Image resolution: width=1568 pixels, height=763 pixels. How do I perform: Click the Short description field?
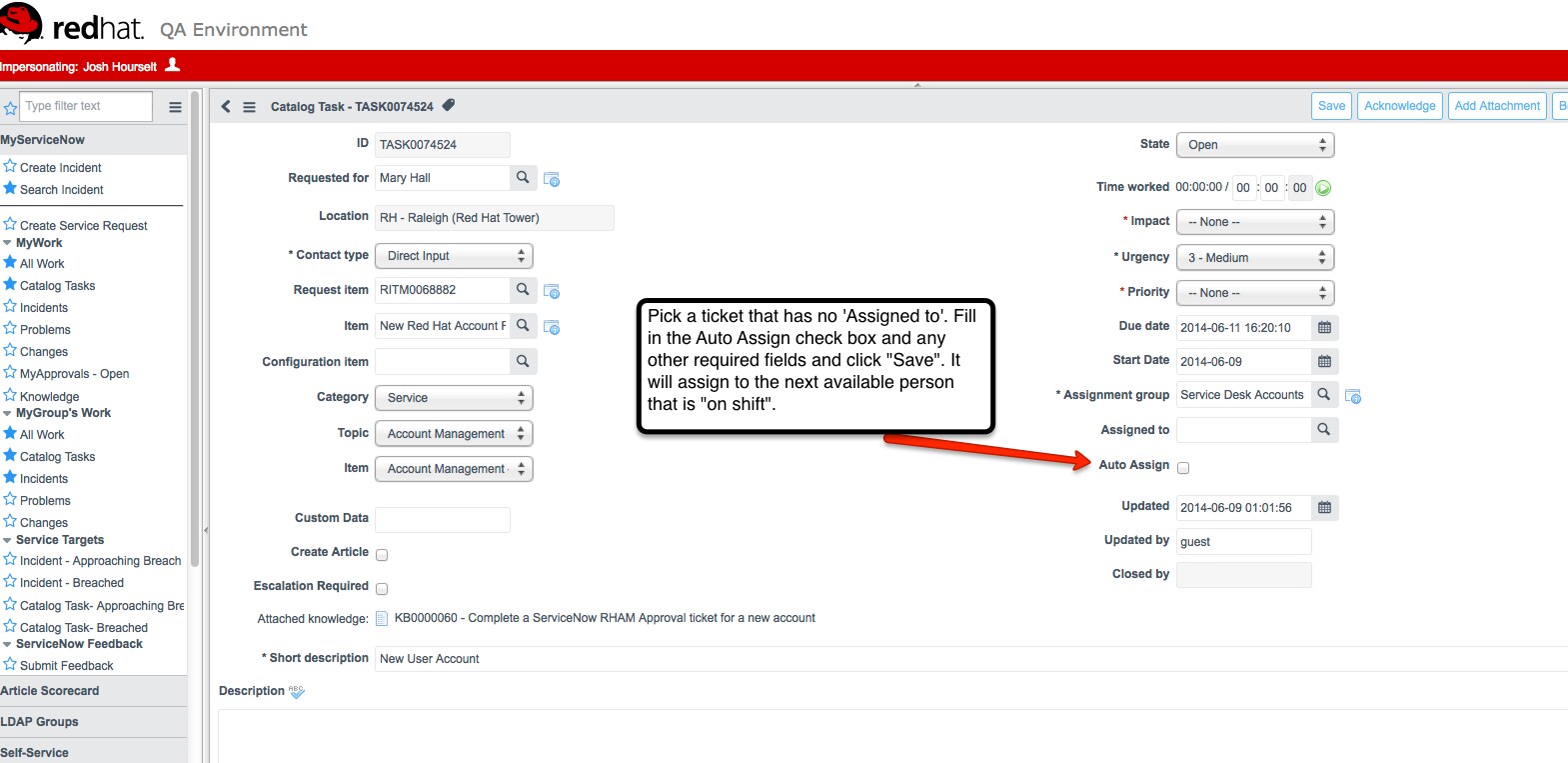pyautogui.click(x=971, y=659)
